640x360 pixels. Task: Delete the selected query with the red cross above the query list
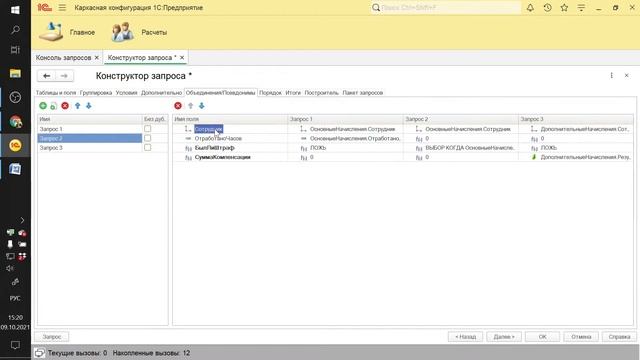pyautogui.click(x=65, y=106)
